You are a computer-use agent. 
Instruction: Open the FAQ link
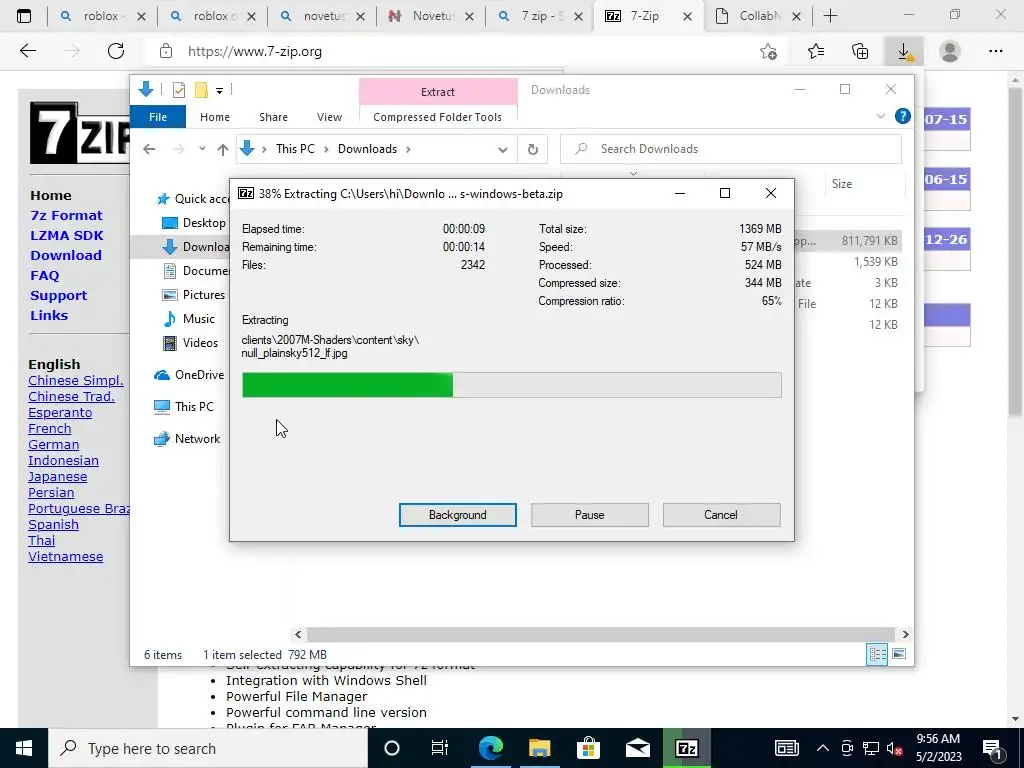tap(44, 276)
